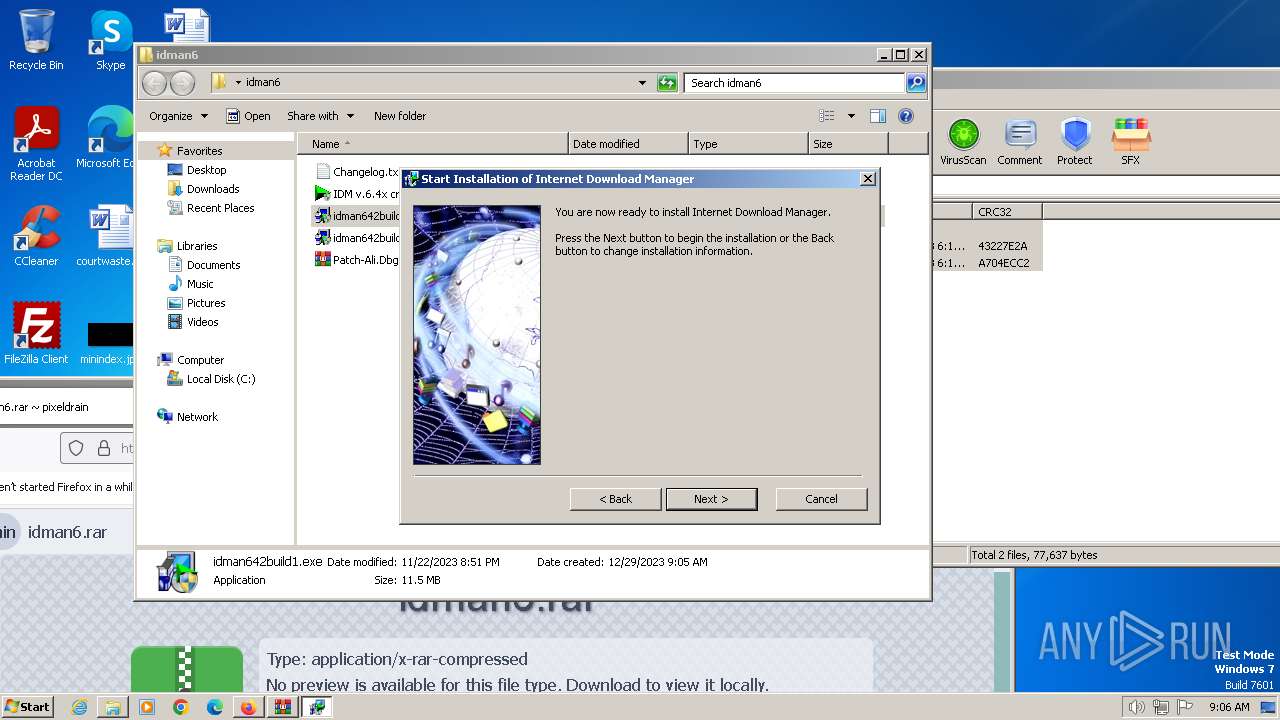This screenshot has height=720, width=1280.
Task: Click Next to begin IDM installation
Action: pos(711,499)
